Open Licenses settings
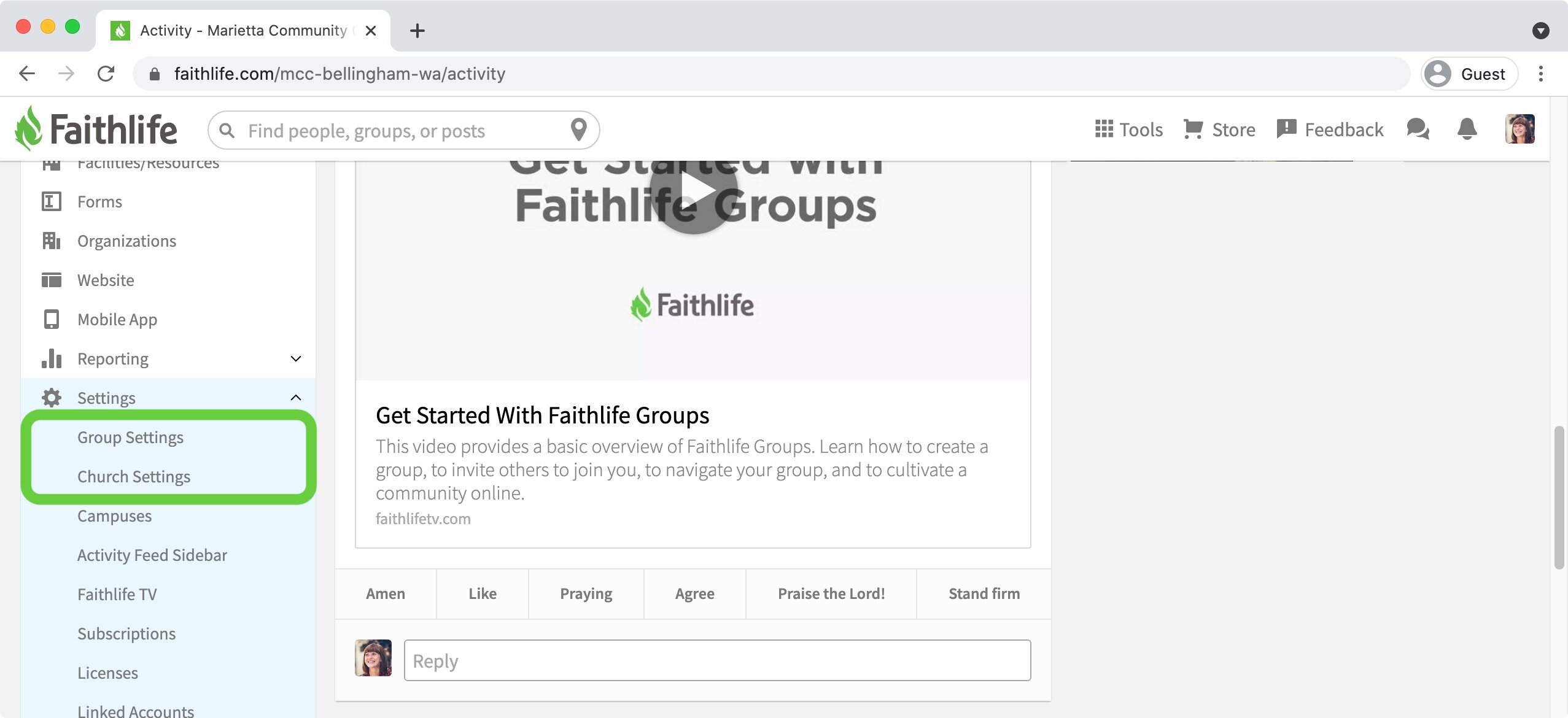The image size is (1568, 718). (107, 673)
